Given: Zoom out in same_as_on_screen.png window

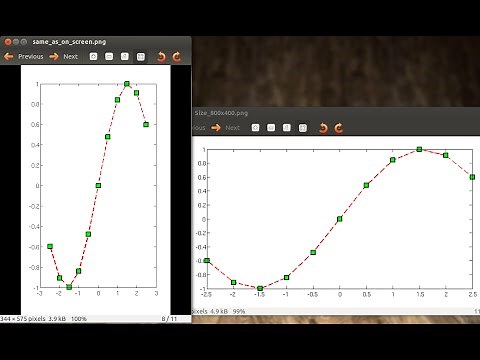Looking at the screenshot, I should coord(109,57).
